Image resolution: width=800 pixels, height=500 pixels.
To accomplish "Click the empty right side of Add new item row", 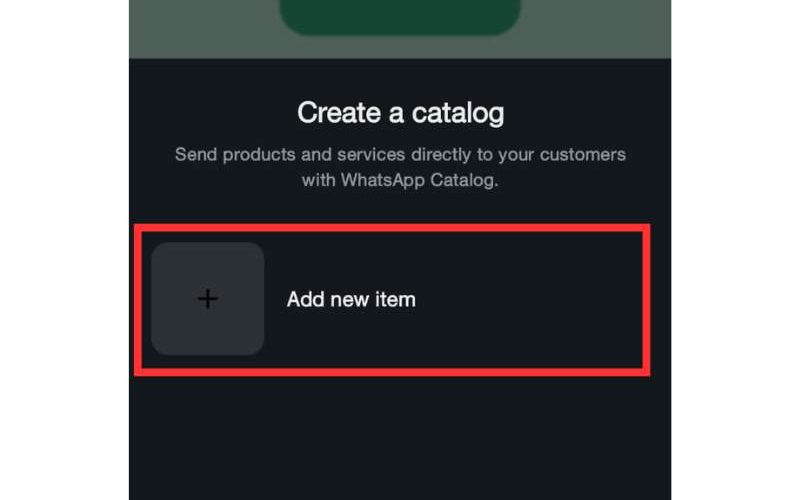I will (531, 299).
